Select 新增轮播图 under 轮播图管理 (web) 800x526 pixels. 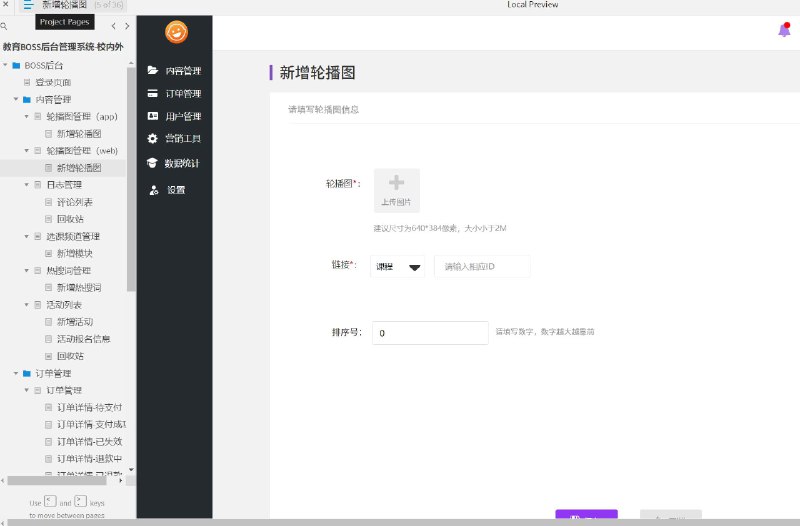click(79, 168)
